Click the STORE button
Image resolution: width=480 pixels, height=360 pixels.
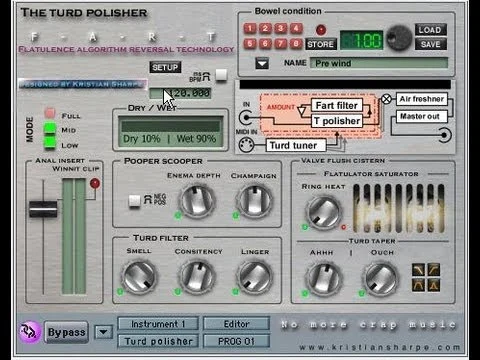(x=321, y=44)
